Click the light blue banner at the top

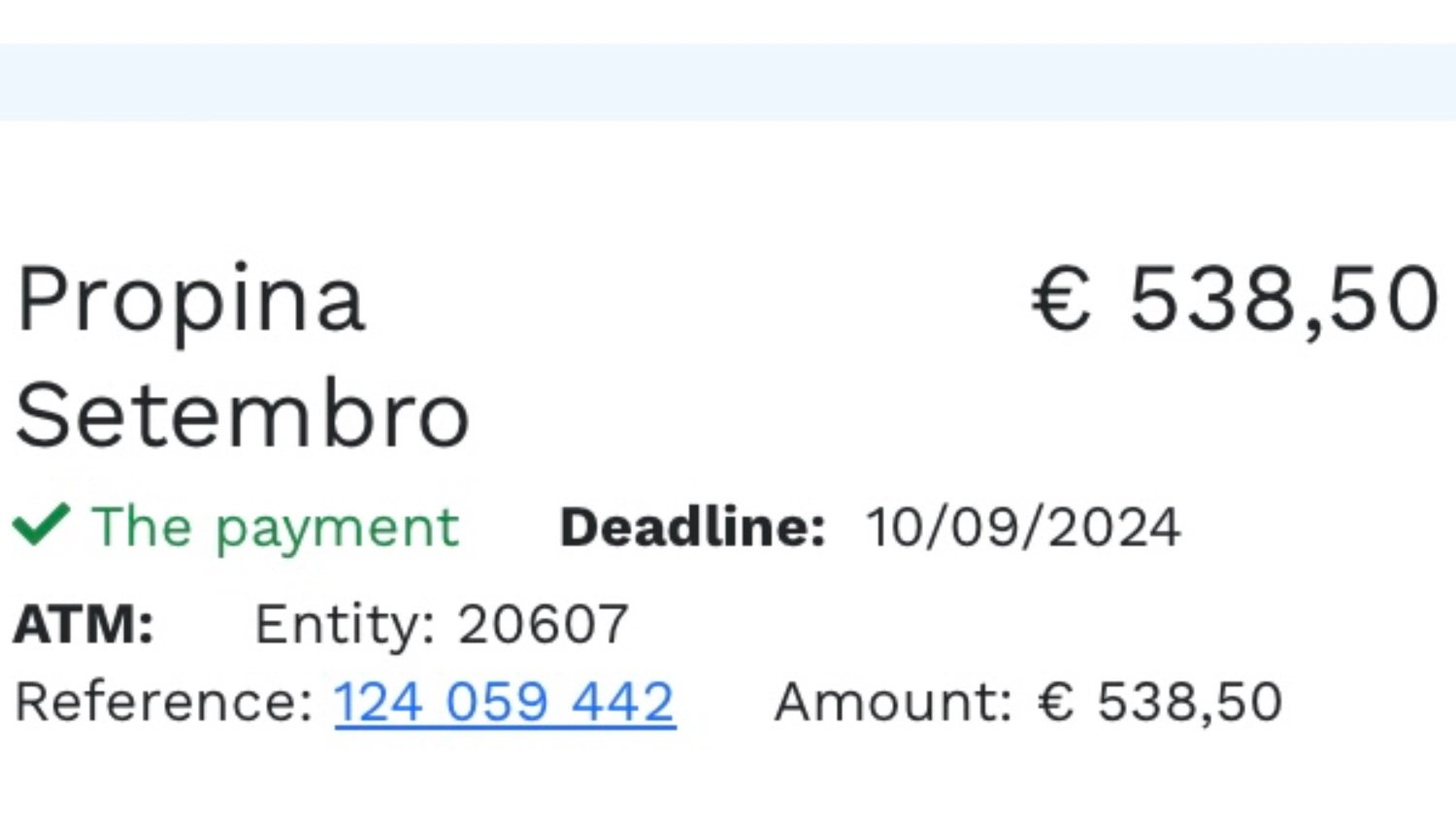pyautogui.click(x=728, y=82)
